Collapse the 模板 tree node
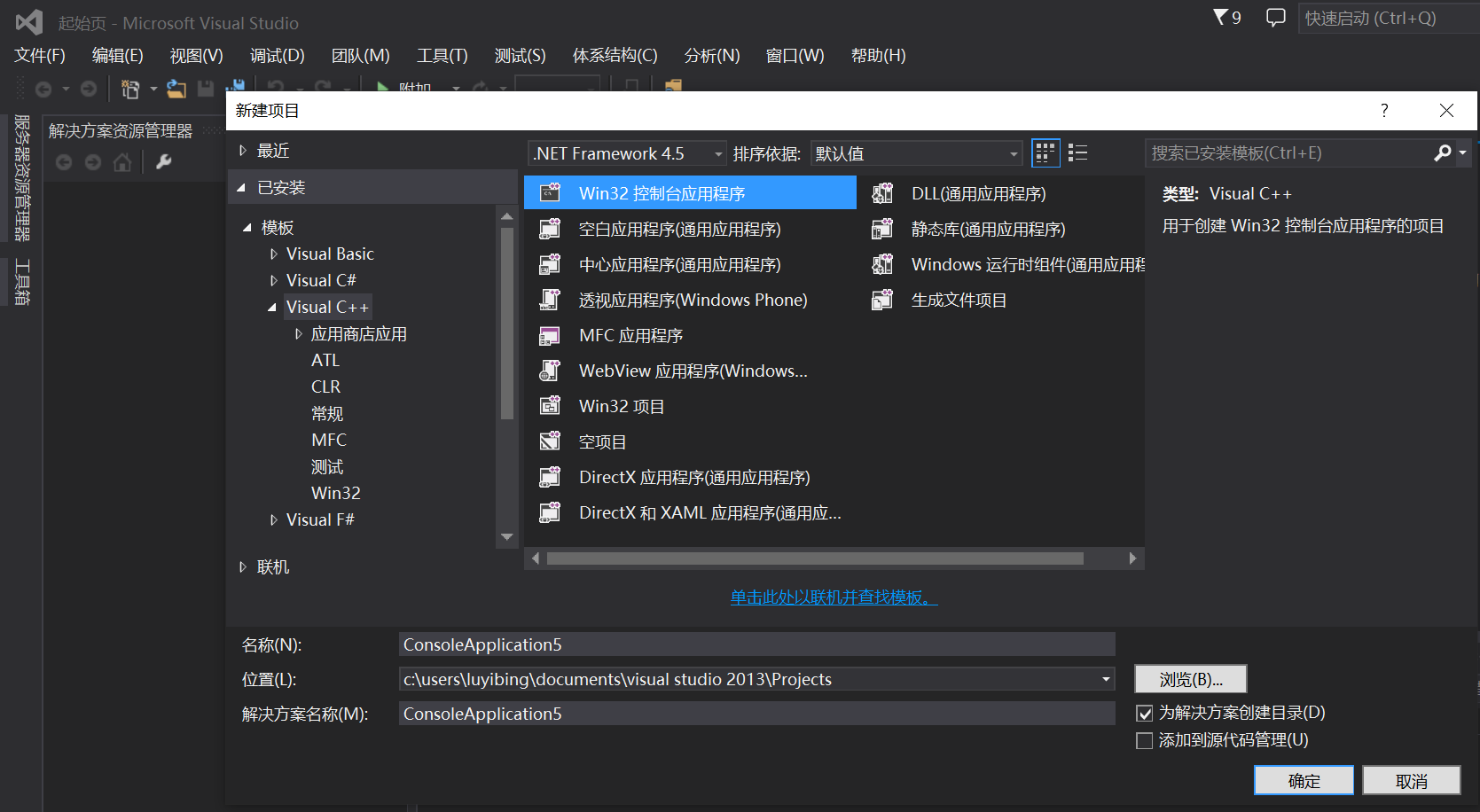Image resolution: width=1480 pixels, height=812 pixels. (x=247, y=228)
